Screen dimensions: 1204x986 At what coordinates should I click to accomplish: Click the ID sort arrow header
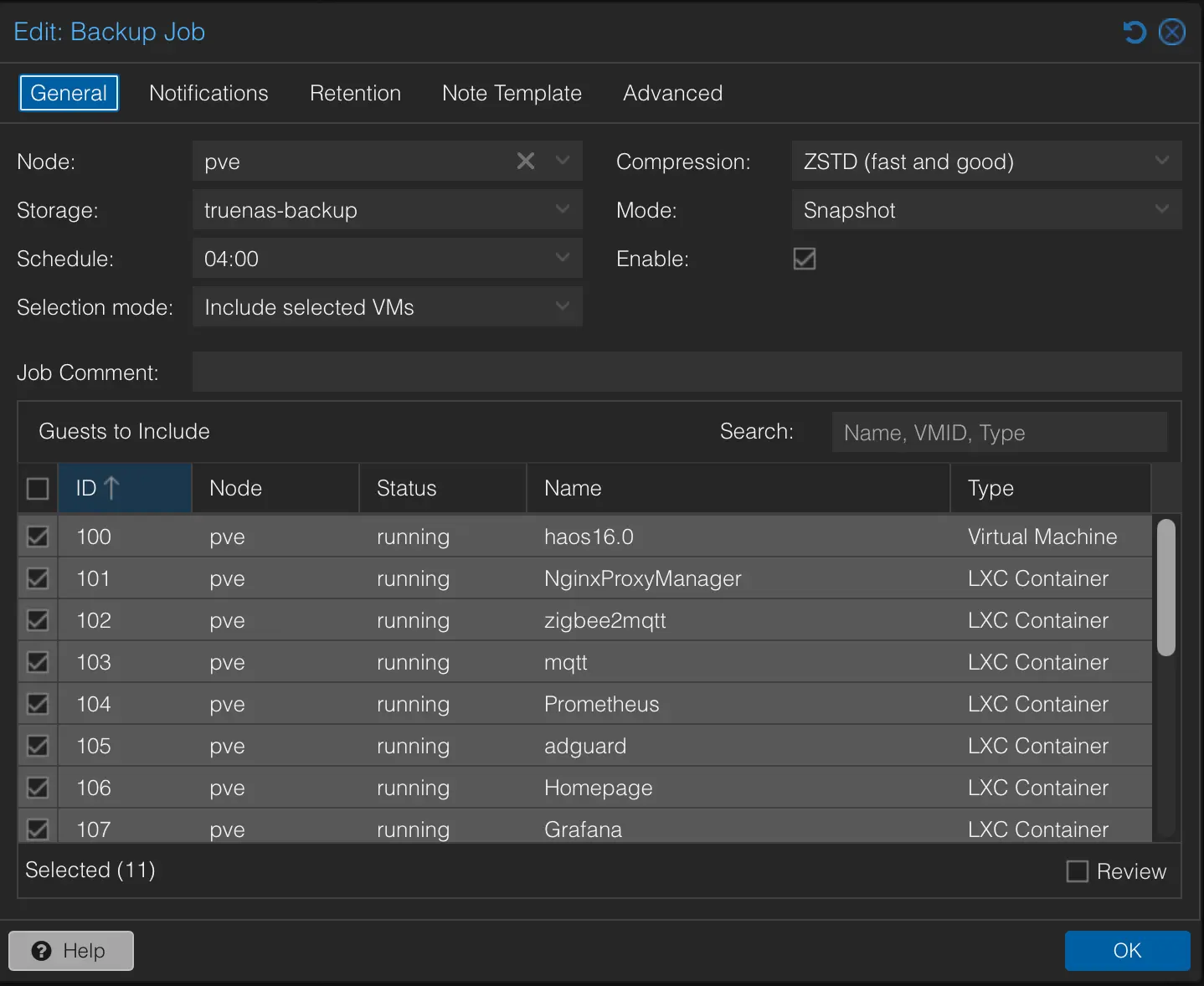tap(124, 488)
